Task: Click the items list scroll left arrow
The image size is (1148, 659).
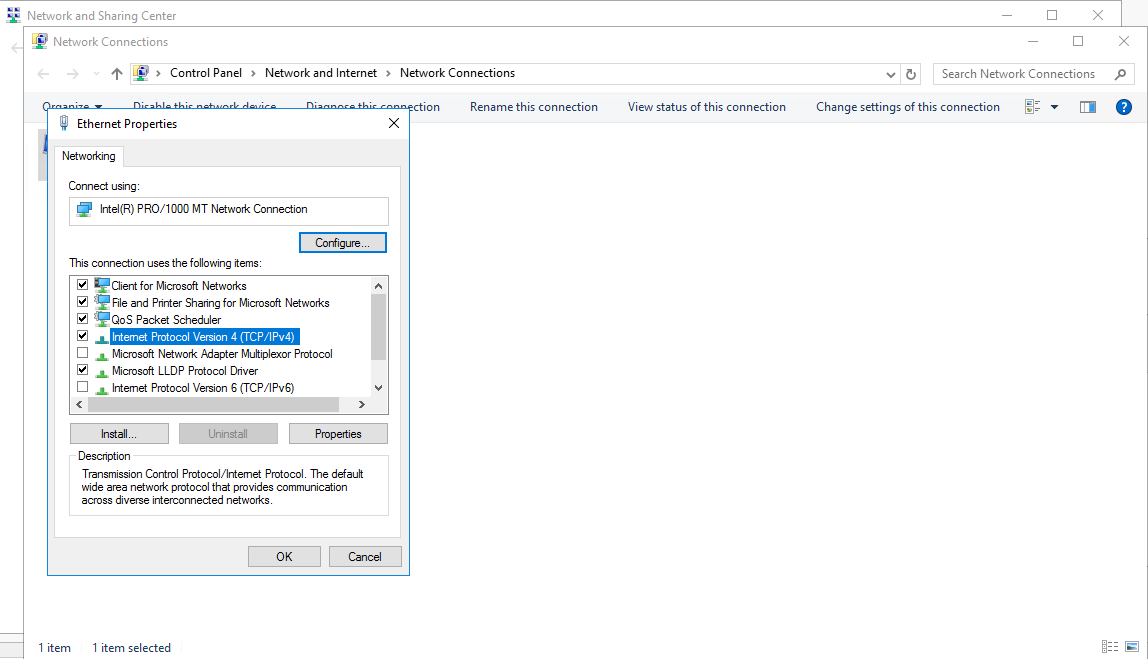Action: (x=79, y=405)
